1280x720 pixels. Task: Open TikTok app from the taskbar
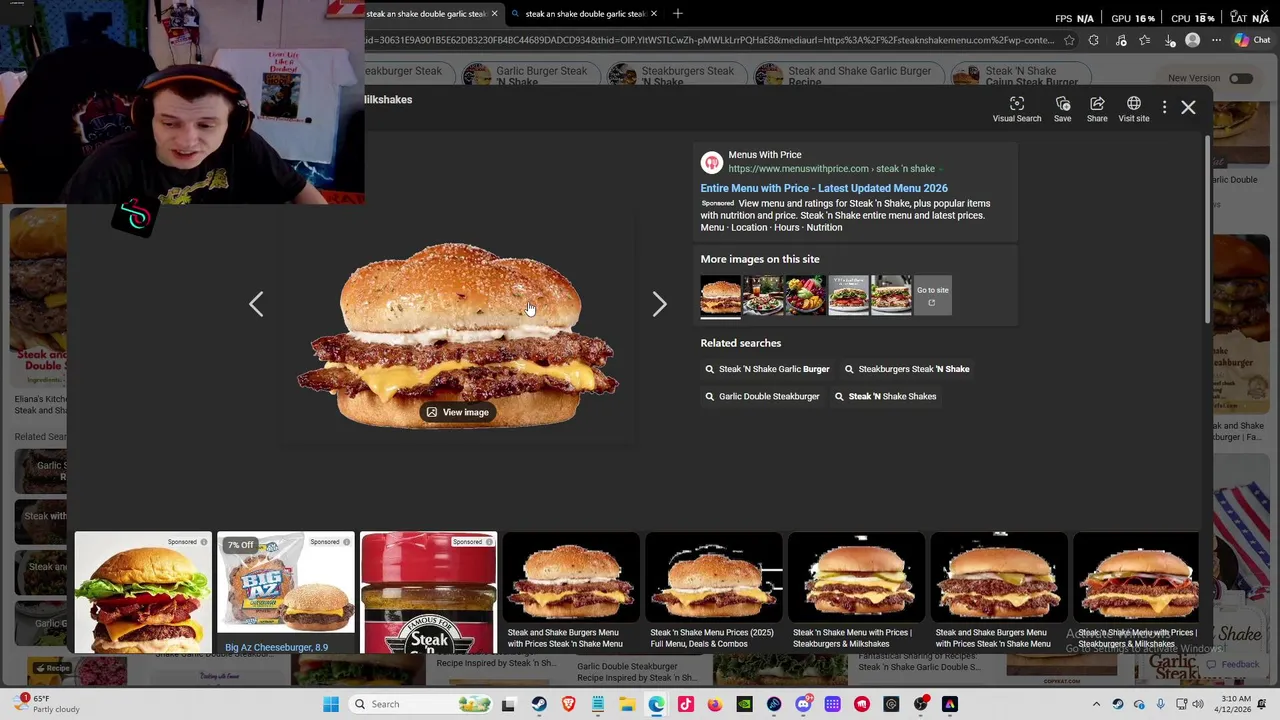click(686, 704)
